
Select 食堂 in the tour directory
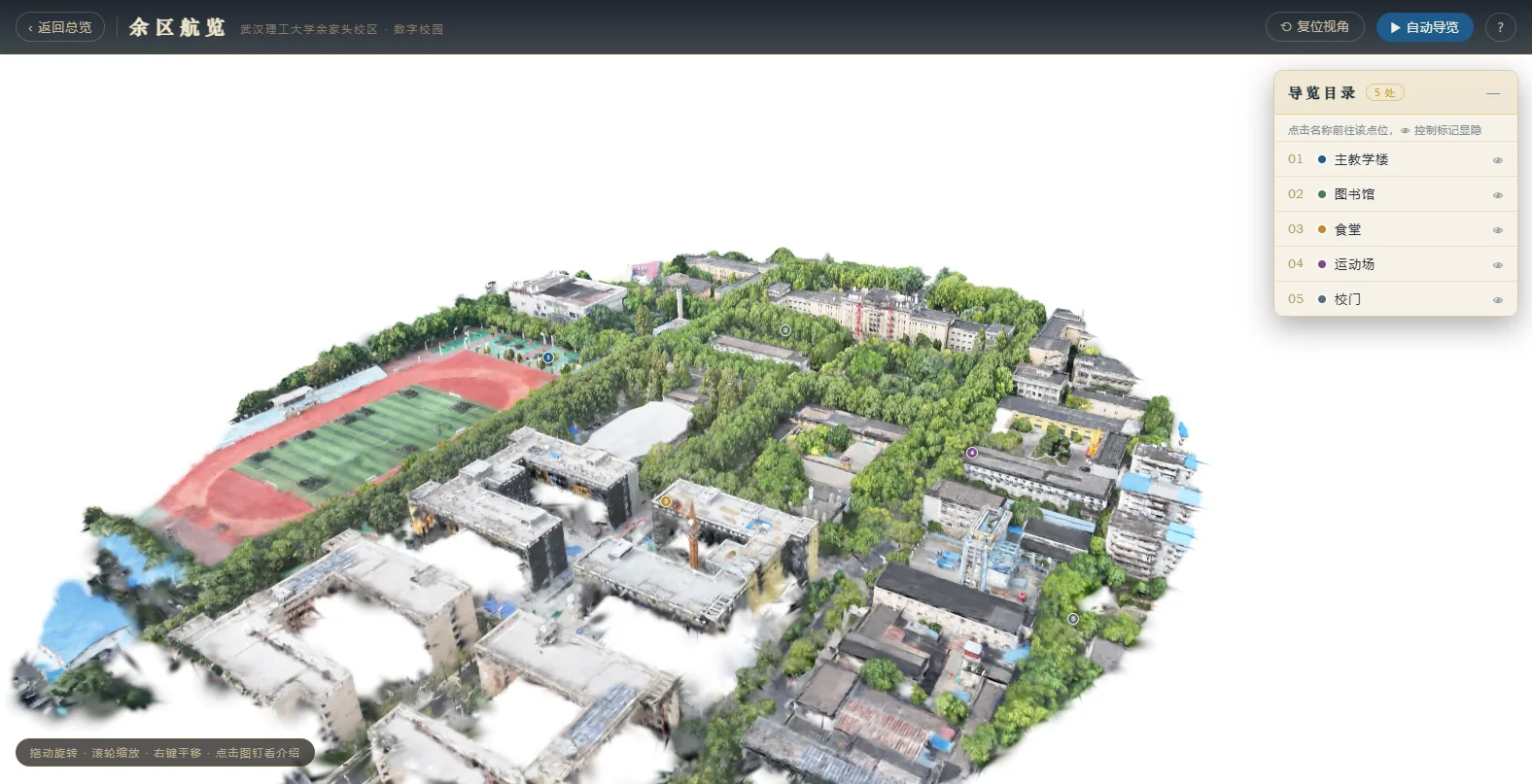(x=1347, y=229)
